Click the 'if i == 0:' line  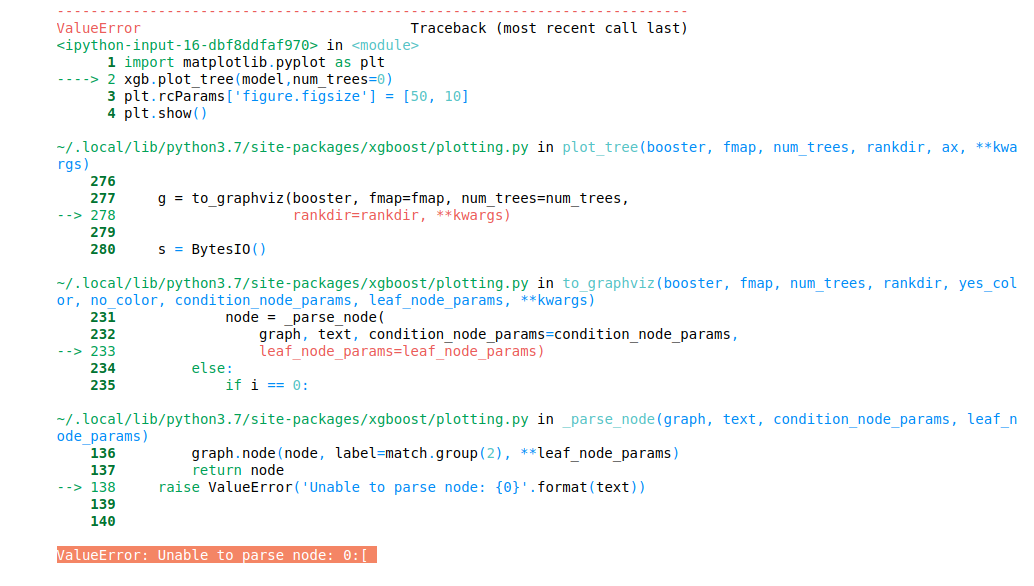click(x=267, y=385)
